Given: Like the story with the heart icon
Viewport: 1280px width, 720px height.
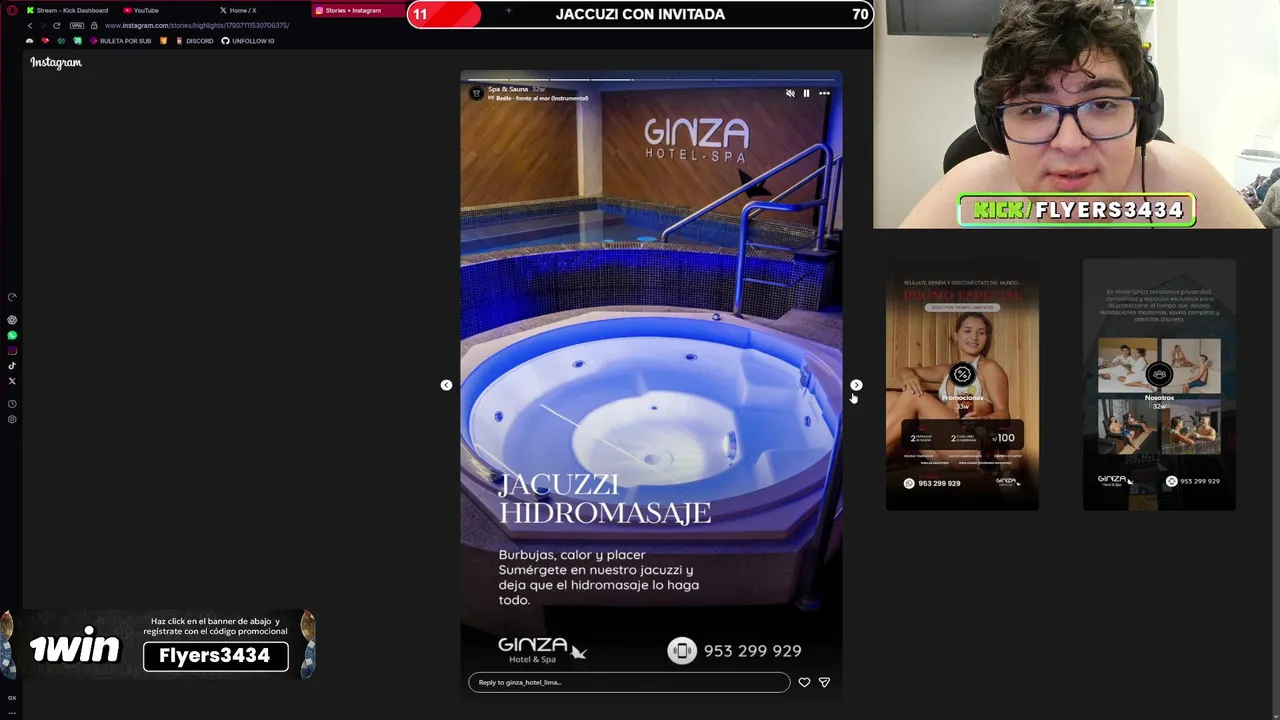Looking at the screenshot, I should point(804,682).
